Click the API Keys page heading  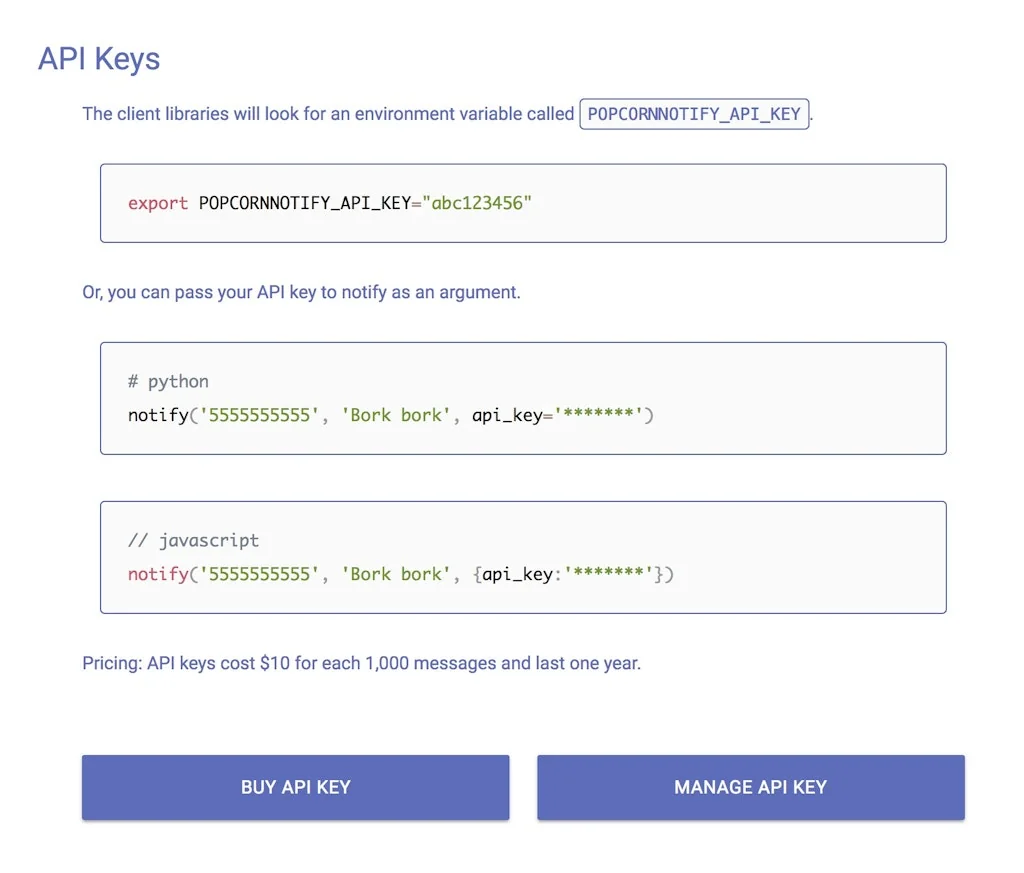coord(99,59)
